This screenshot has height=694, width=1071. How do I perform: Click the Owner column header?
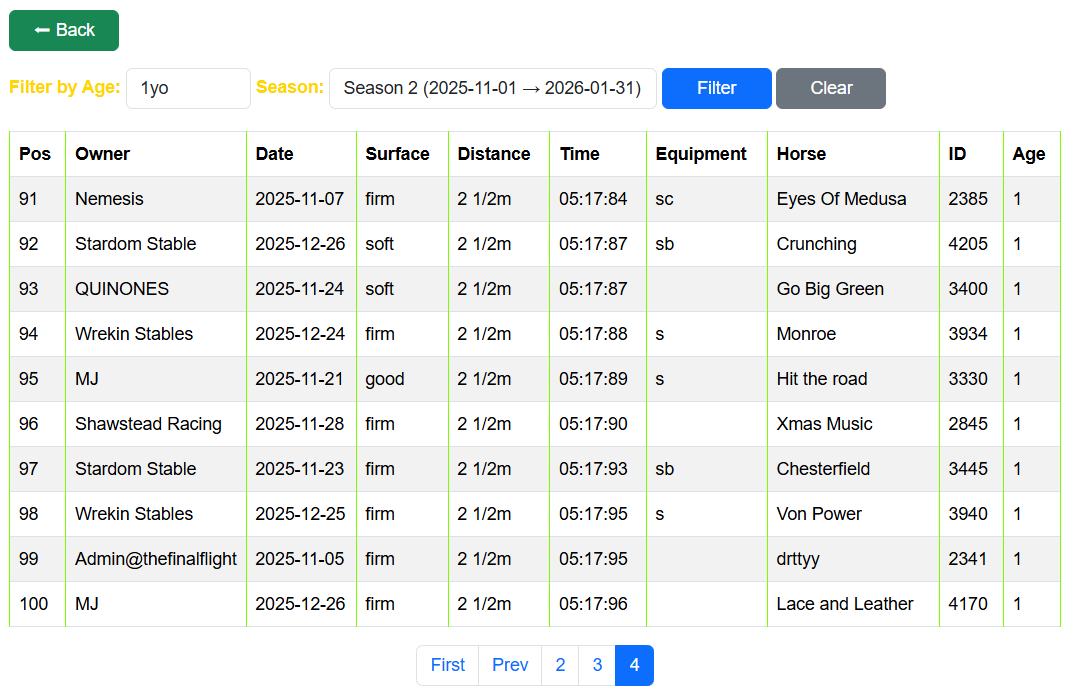103,154
